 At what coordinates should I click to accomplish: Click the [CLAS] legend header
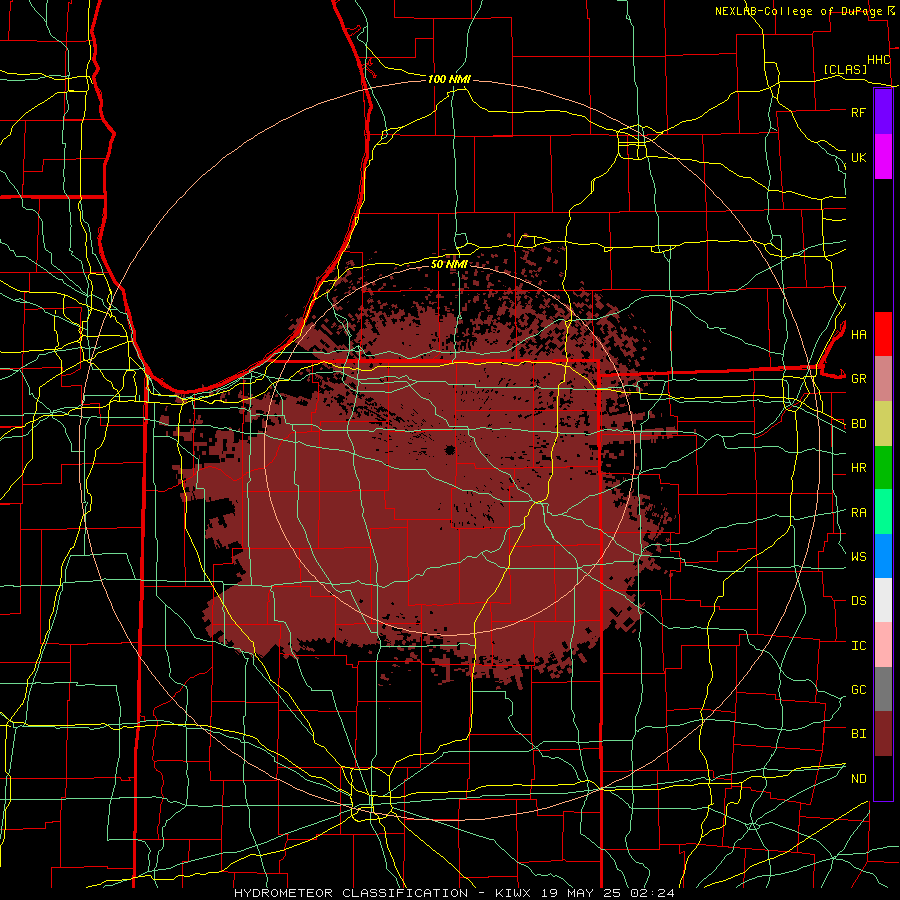[845, 69]
